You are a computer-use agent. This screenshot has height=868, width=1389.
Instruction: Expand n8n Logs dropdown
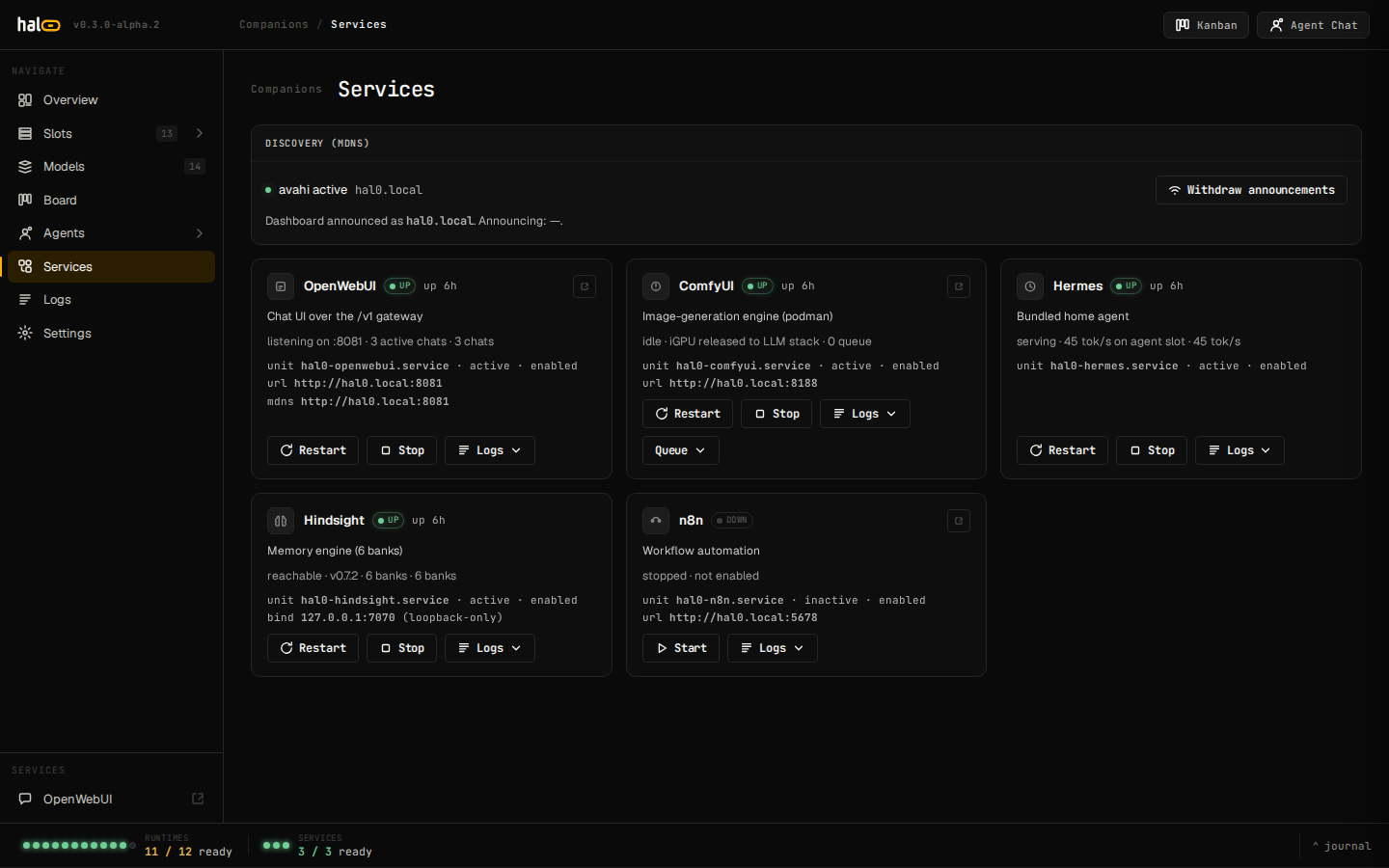click(773, 648)
